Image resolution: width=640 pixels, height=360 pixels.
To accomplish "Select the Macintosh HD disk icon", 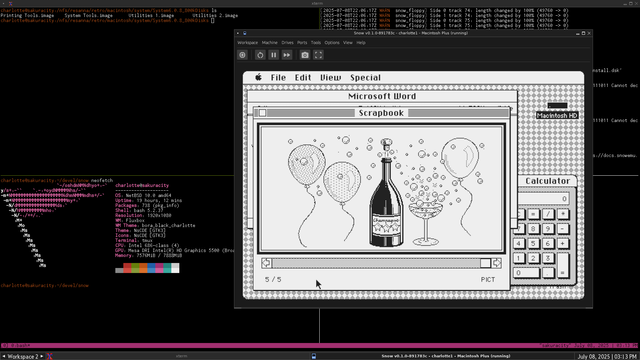I will [557, 111].
